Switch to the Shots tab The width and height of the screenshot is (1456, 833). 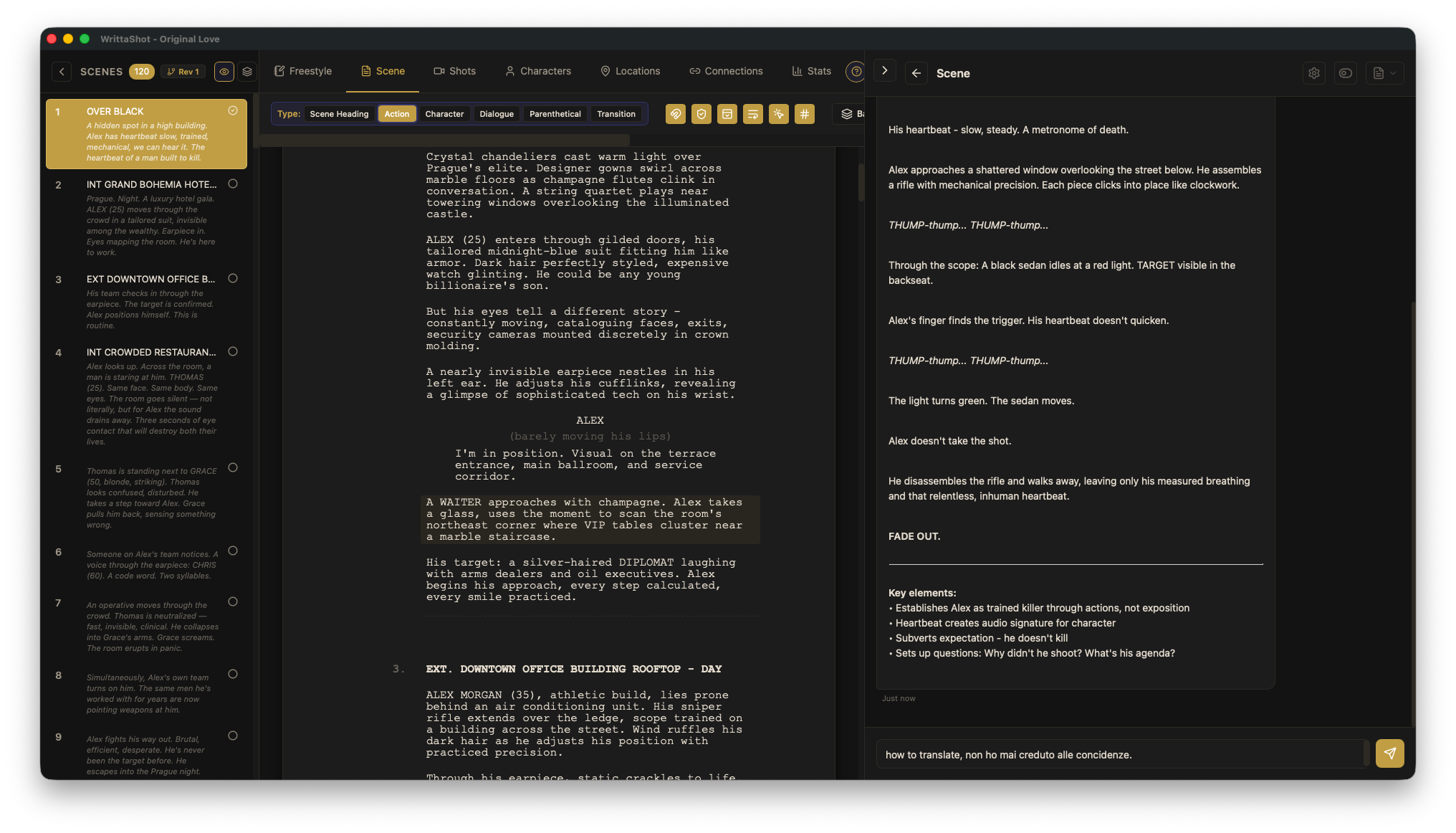(x=455, y=71)
